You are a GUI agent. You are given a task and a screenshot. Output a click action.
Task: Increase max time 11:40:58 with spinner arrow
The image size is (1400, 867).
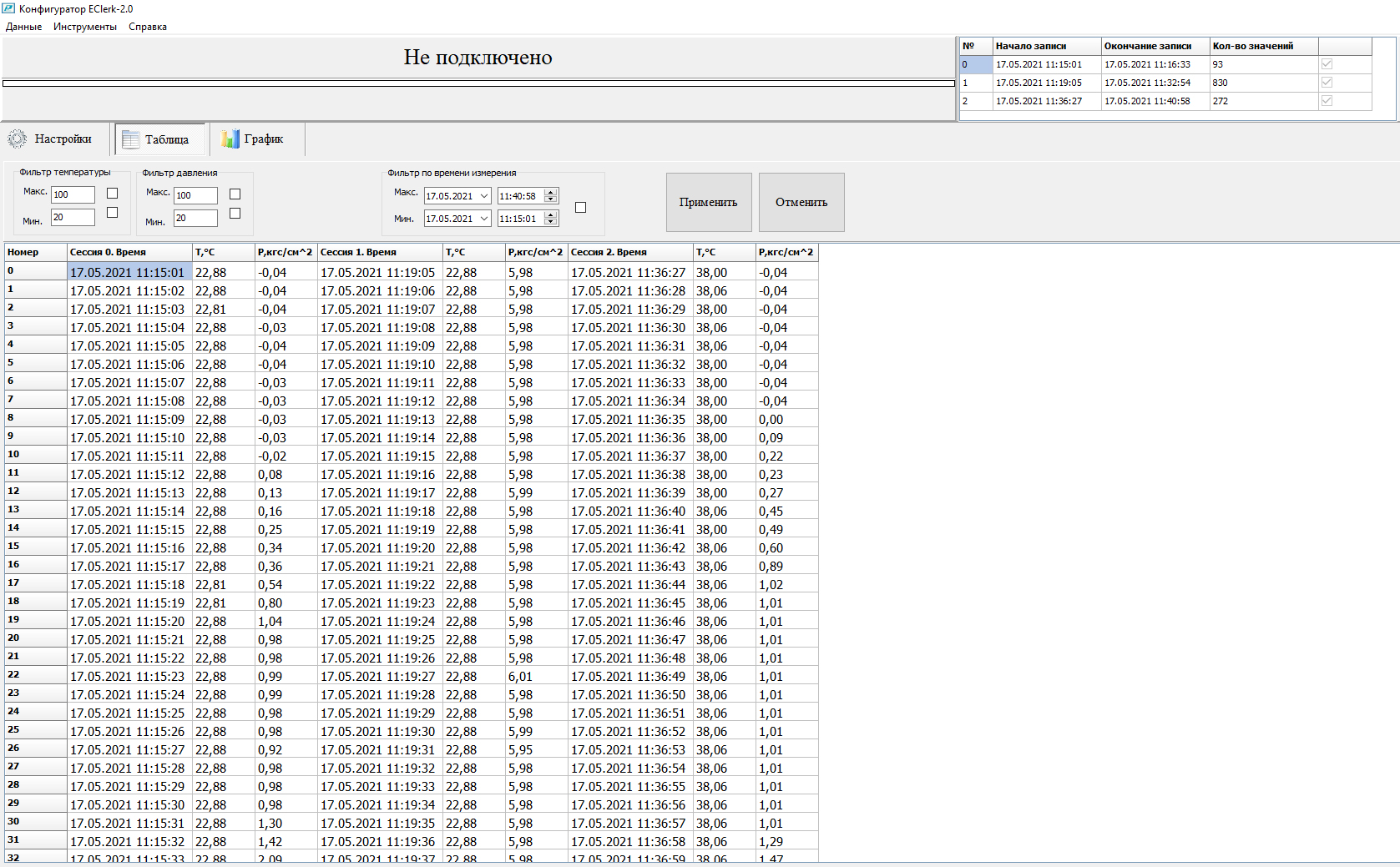coord(550,193)
